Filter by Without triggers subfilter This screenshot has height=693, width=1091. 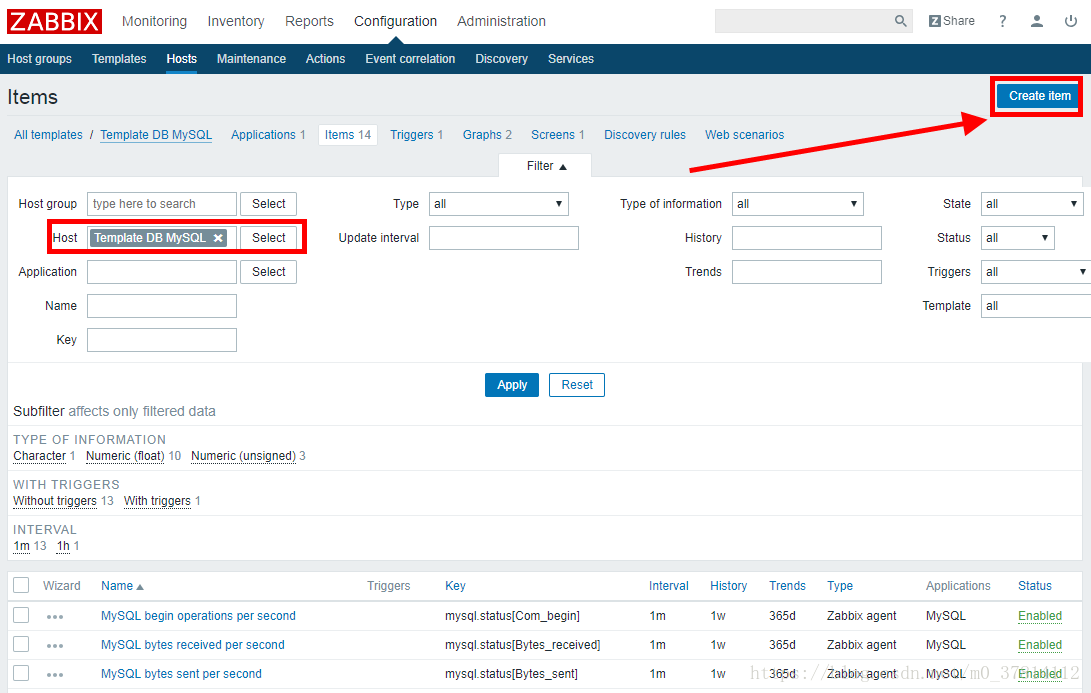point(55,501)
